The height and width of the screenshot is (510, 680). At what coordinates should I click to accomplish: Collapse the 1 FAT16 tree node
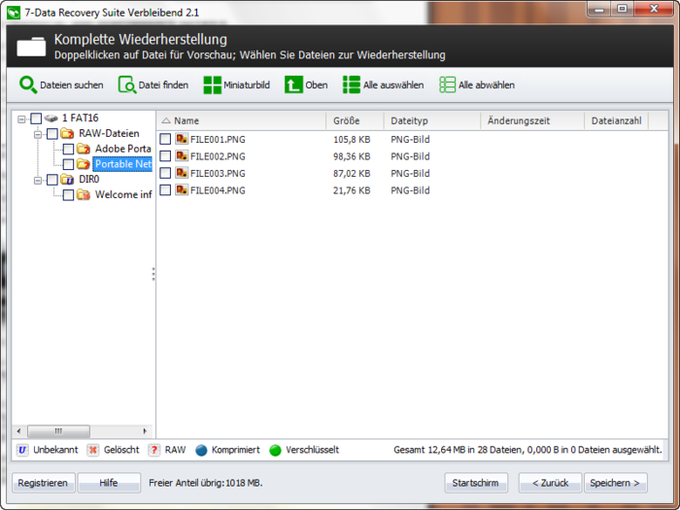coord(21,118)
